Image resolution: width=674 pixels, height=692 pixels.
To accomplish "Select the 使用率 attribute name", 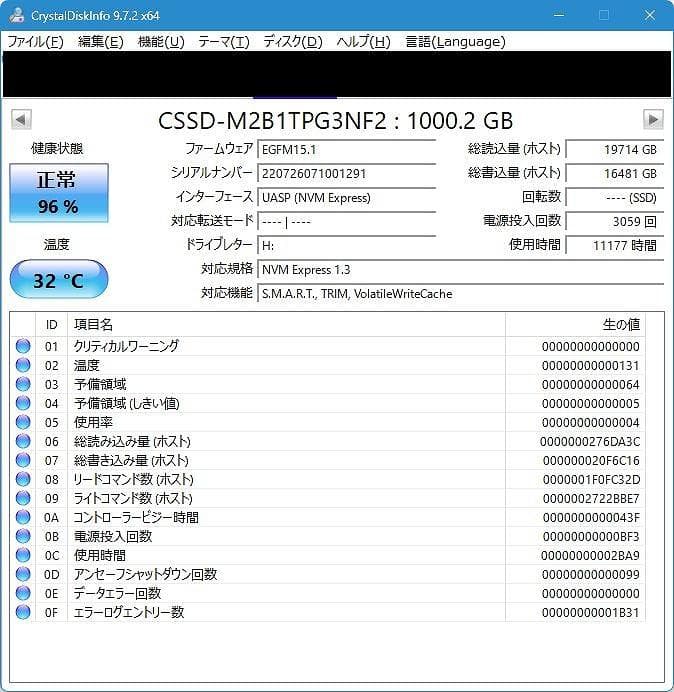I will click(x=94, y=422).
